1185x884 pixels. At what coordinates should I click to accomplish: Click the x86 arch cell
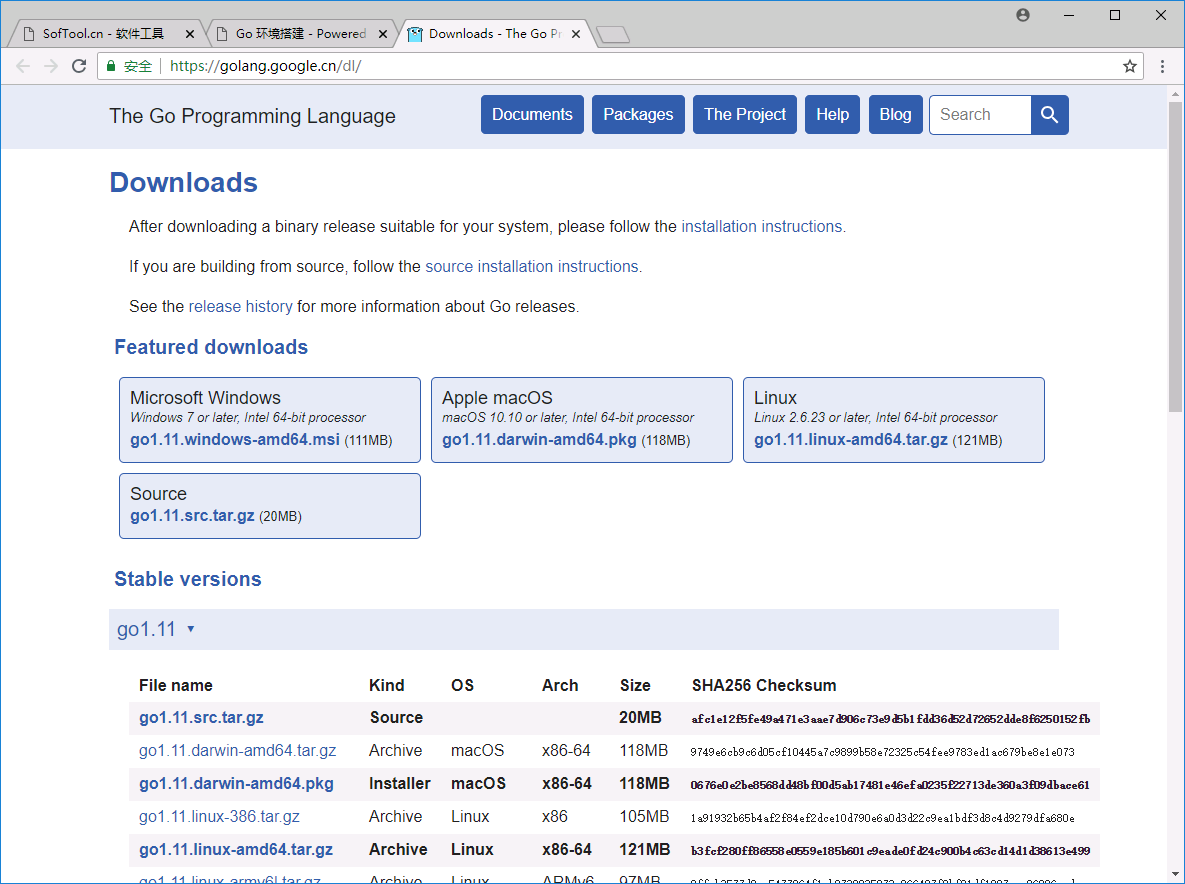click(x=555, y=817)
